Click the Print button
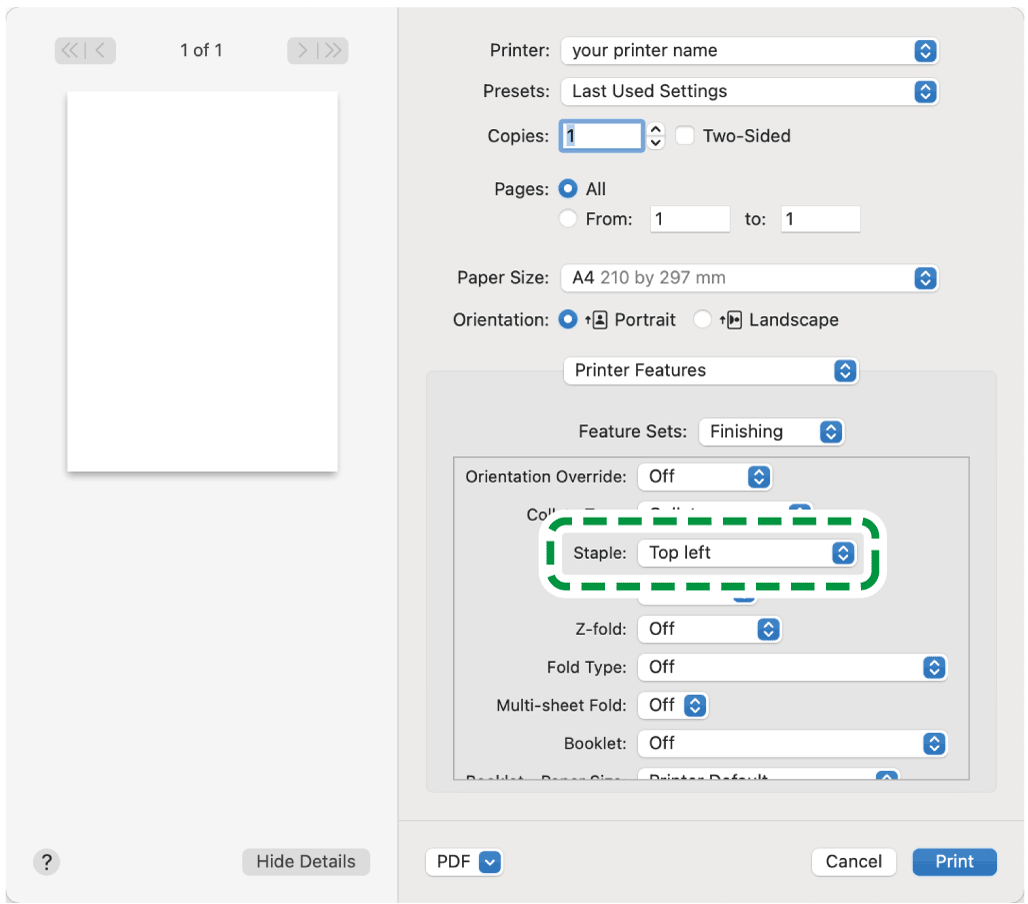 click(x=954, y=862)
